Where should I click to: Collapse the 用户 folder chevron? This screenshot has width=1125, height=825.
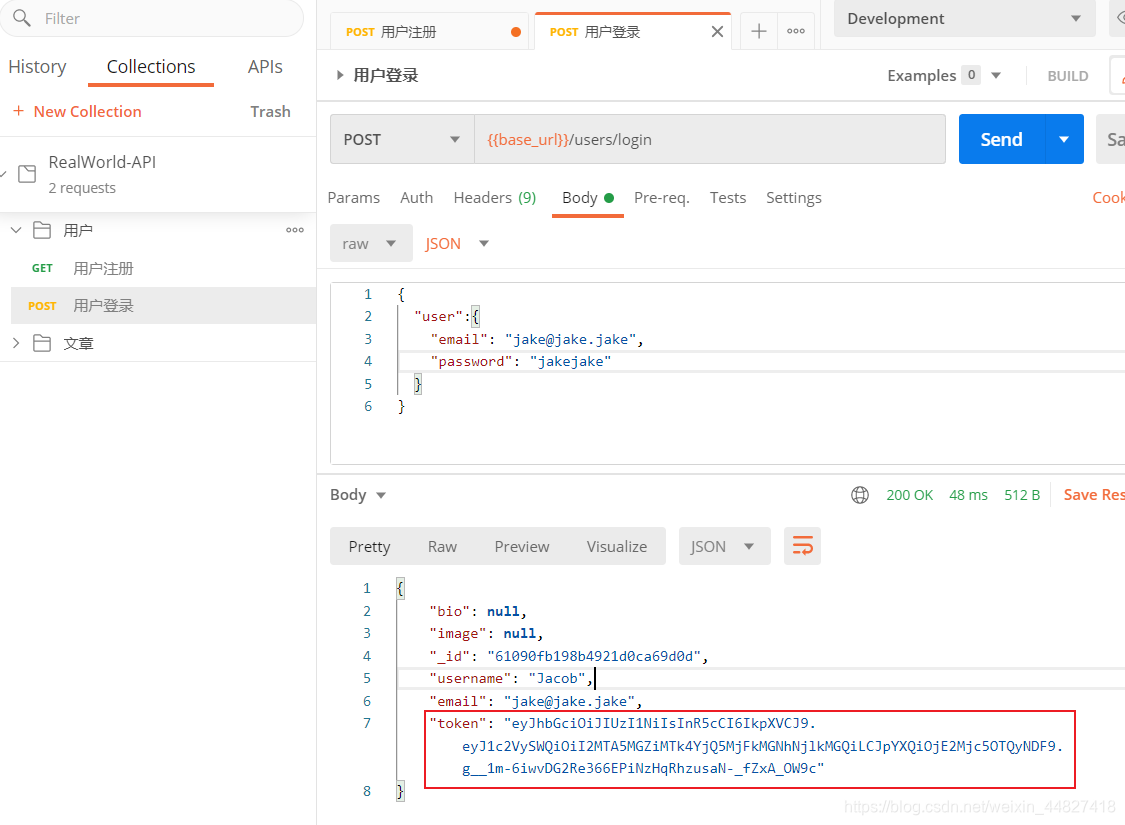point(16,230)
